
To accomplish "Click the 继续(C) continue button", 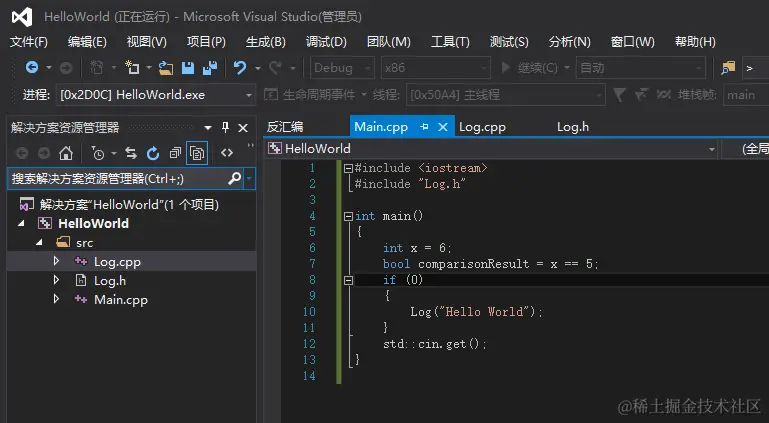I will [x=529, y=68].
